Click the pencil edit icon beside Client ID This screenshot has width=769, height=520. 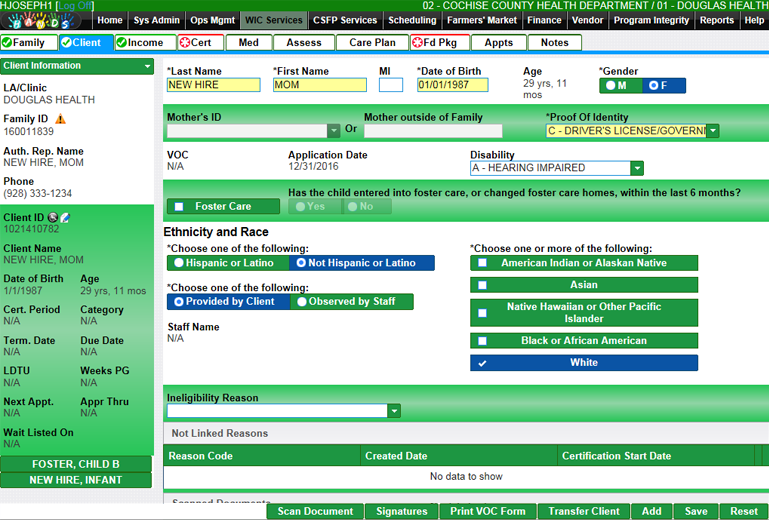point(64,217)
